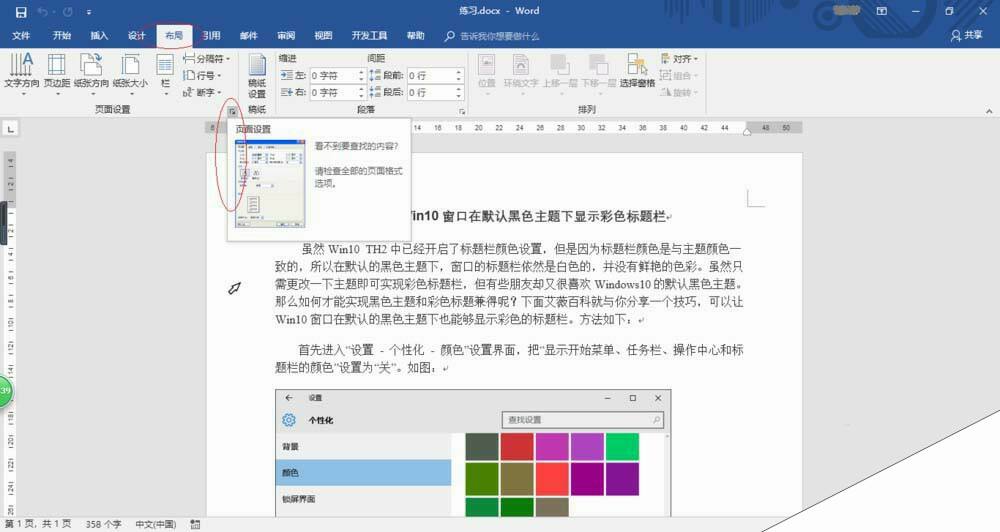Click the 查找设置 search box in embedded image
Screen dimensions: 1000x532
pos(583,420)
